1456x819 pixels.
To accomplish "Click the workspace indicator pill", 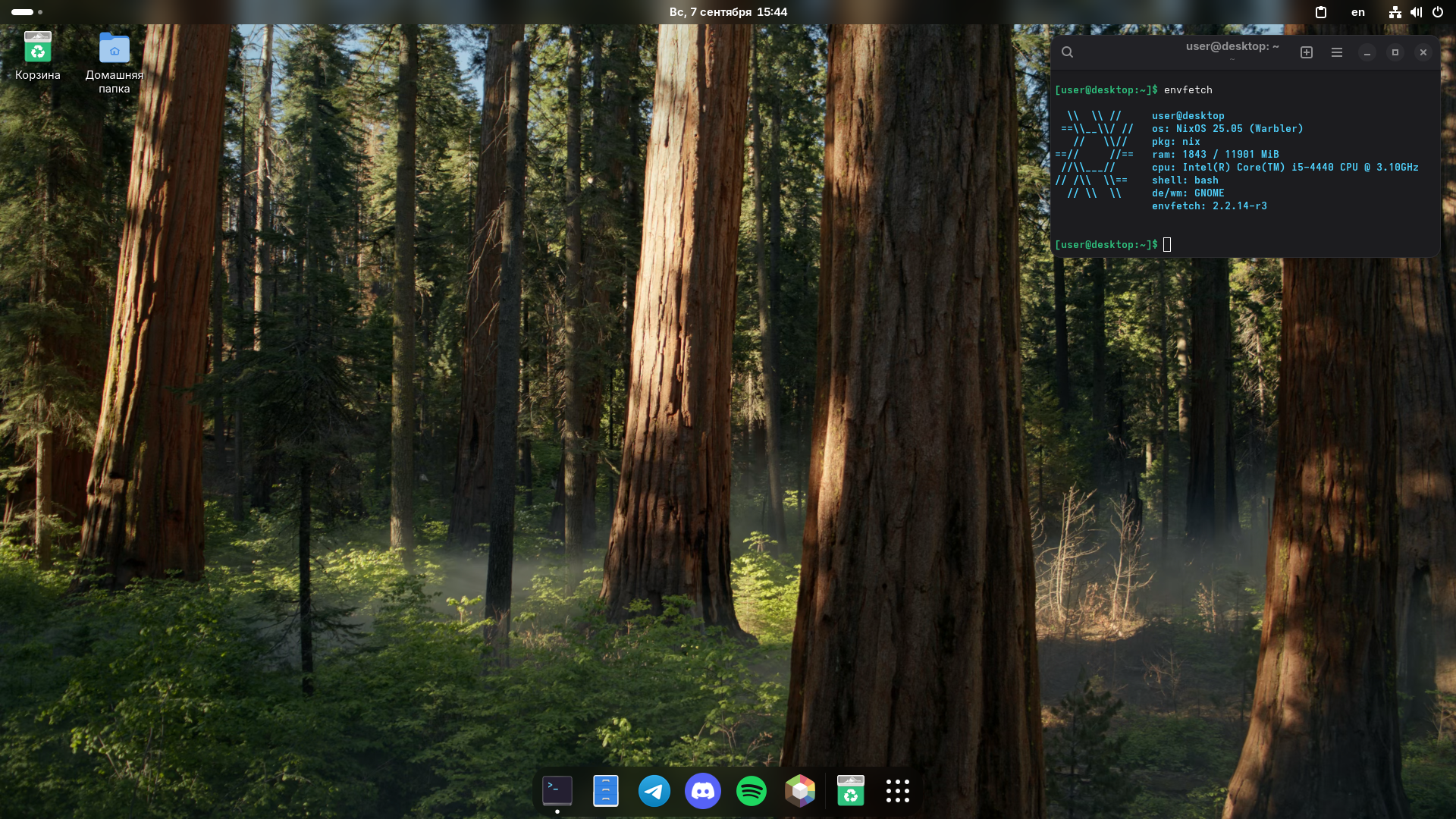I will tap(23, 12).
